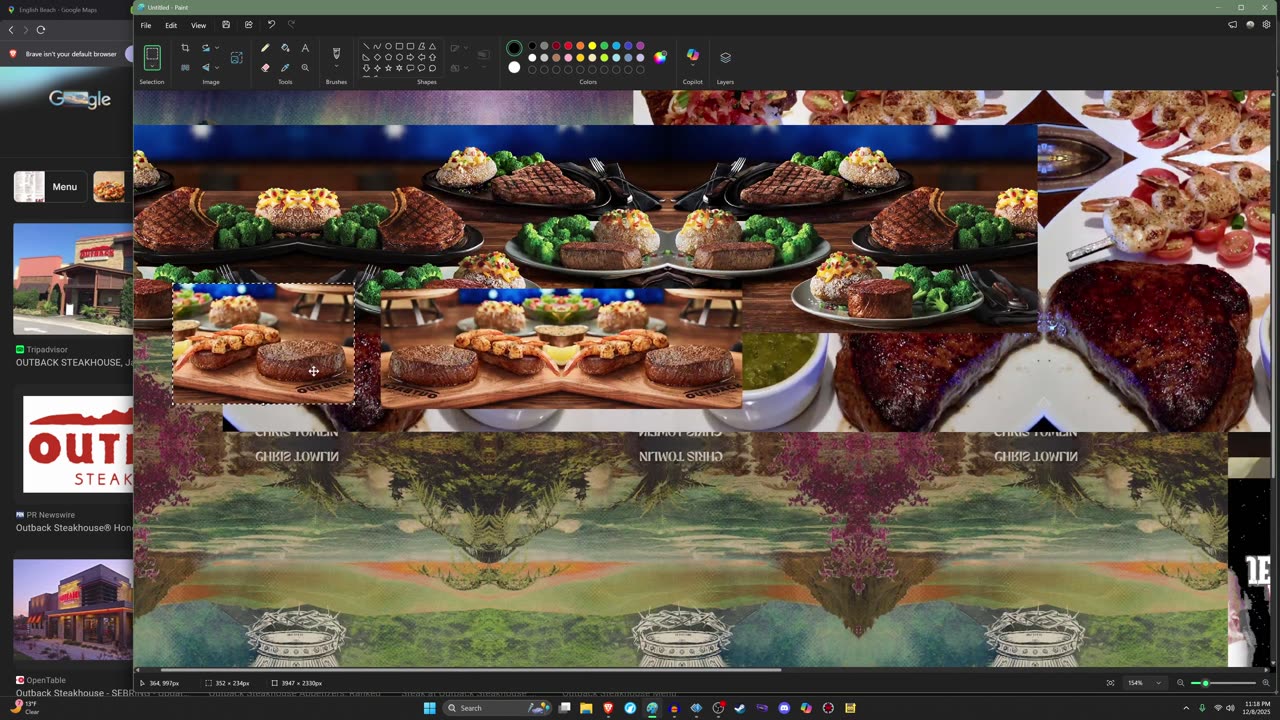This screenshot has width=1280, height=720.
Task: Click the Crop image icon
Action: [x=185, y=48]
